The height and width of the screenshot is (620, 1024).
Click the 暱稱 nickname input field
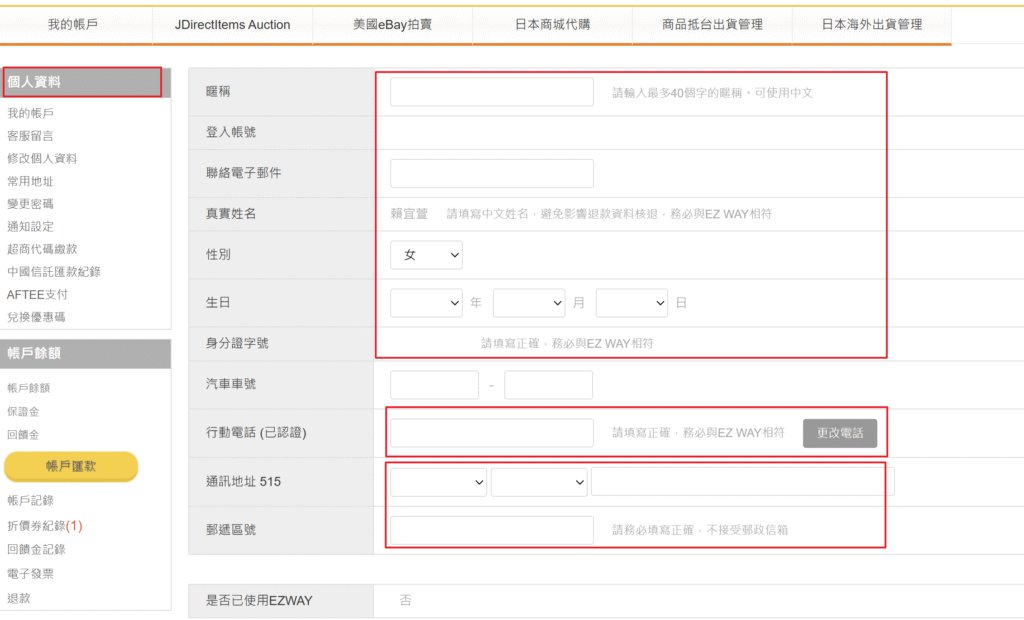coord(491,92)
